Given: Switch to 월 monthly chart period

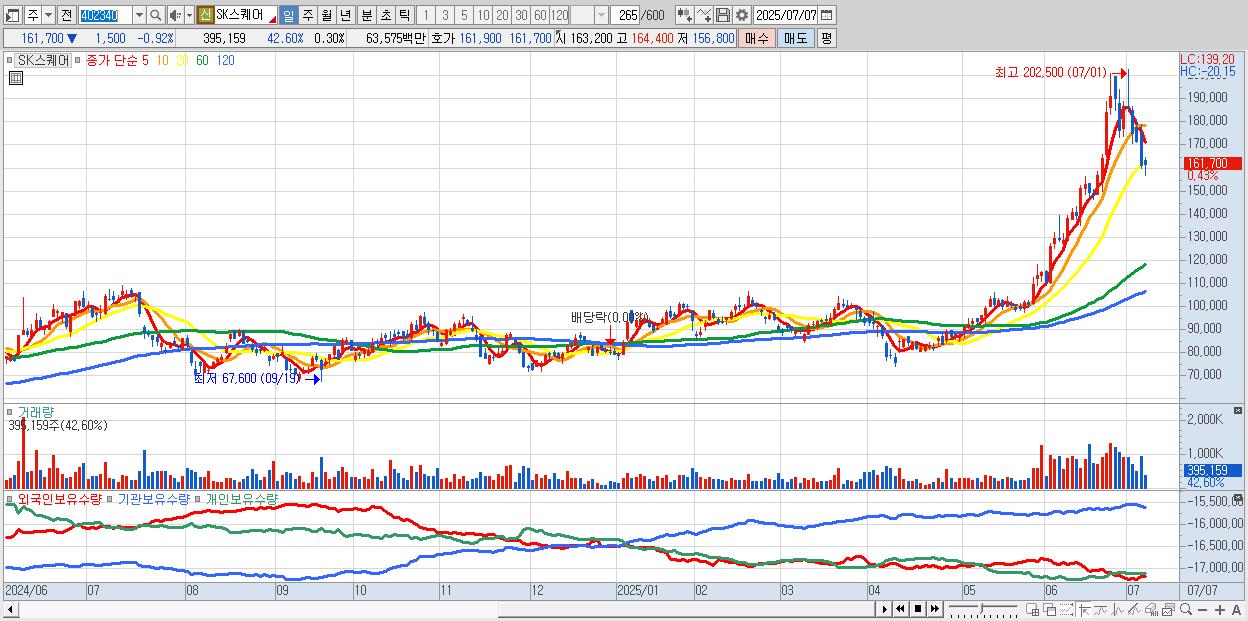Looking at the screenshot, I should click(x=326, y=15).
